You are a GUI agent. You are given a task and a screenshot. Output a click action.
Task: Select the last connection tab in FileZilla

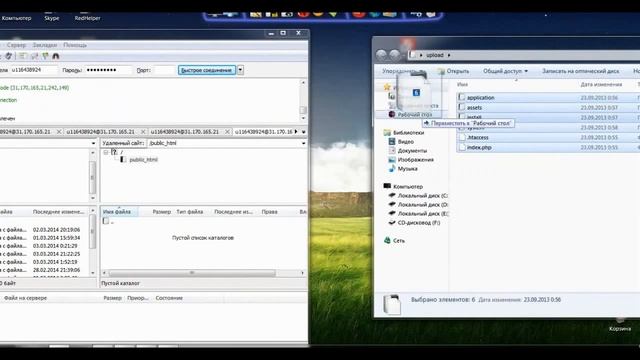[263, 132]
